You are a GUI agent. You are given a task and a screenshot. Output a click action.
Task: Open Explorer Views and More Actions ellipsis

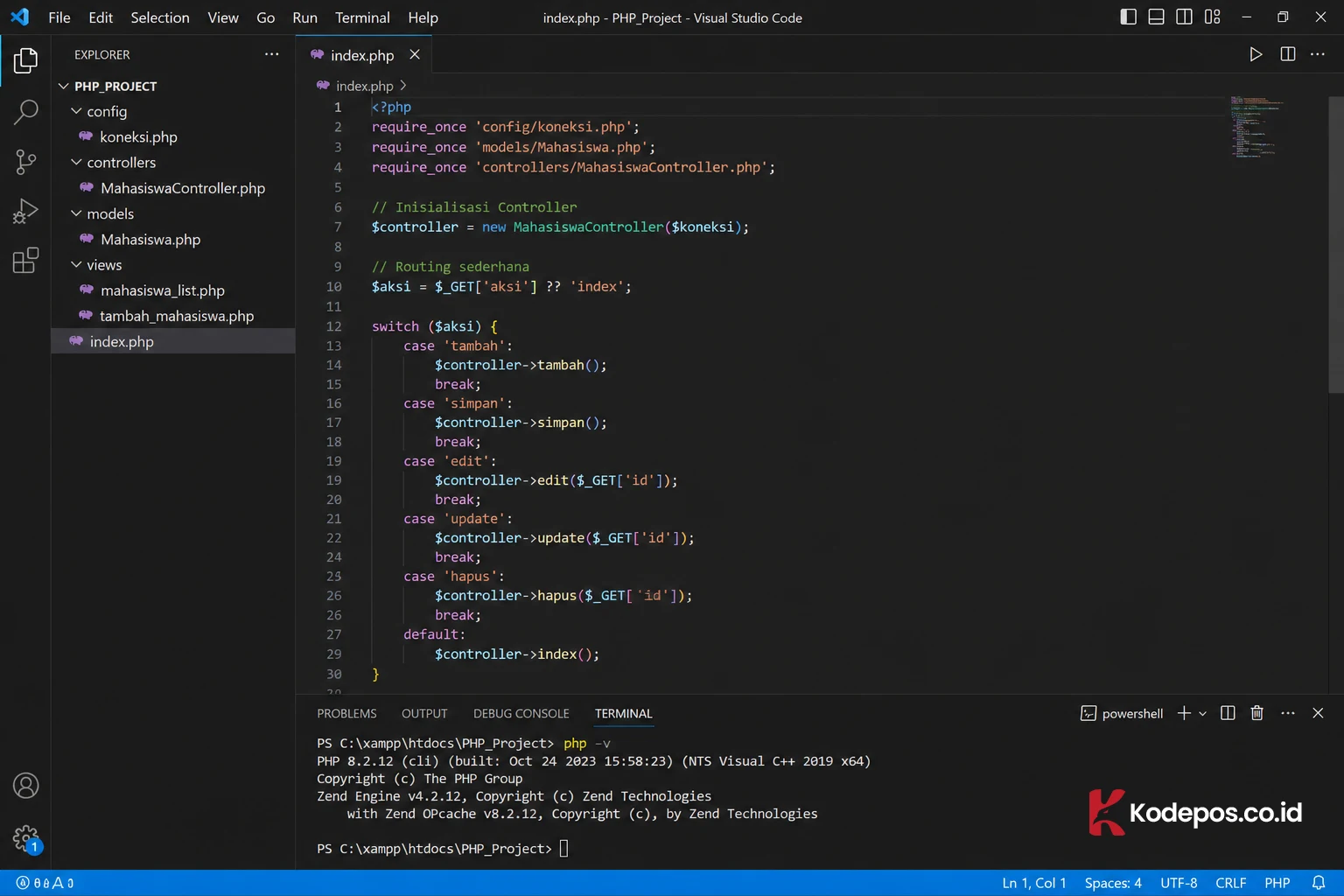tap(272, 54)
